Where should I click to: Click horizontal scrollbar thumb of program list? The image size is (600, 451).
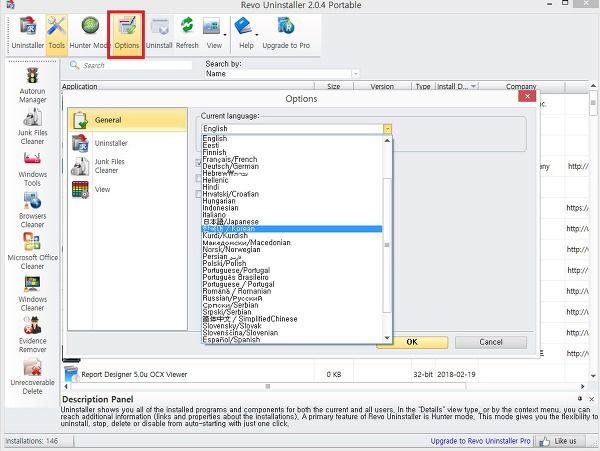[268, 386]
